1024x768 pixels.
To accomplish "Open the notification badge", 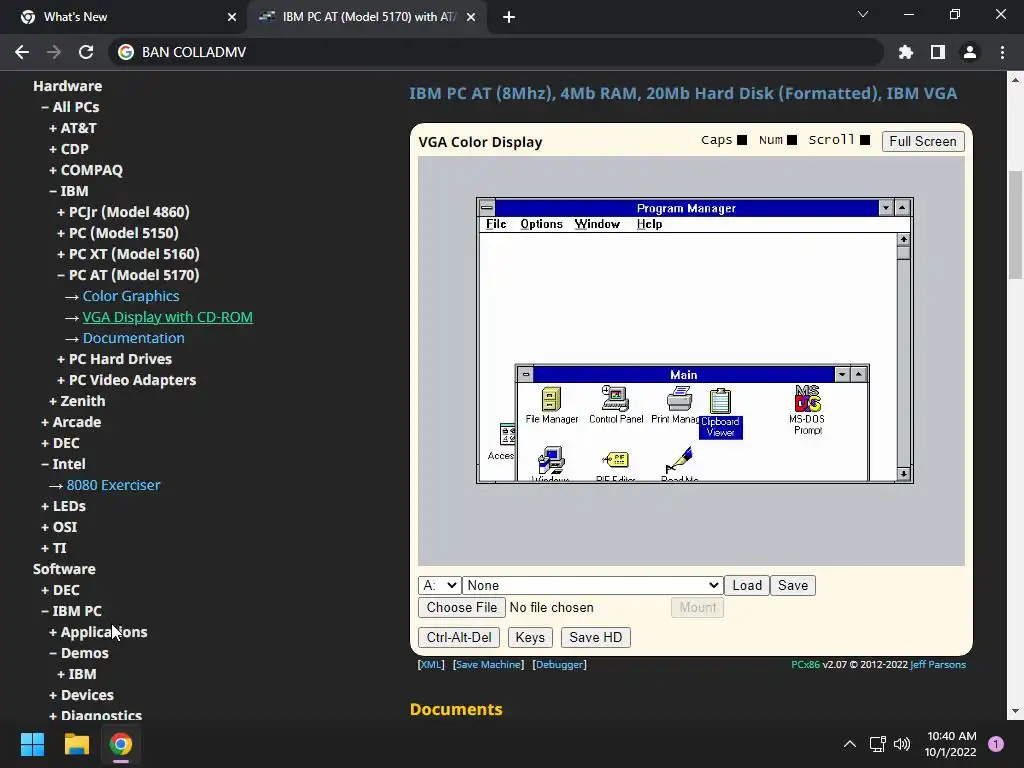I will pos(995,744).
